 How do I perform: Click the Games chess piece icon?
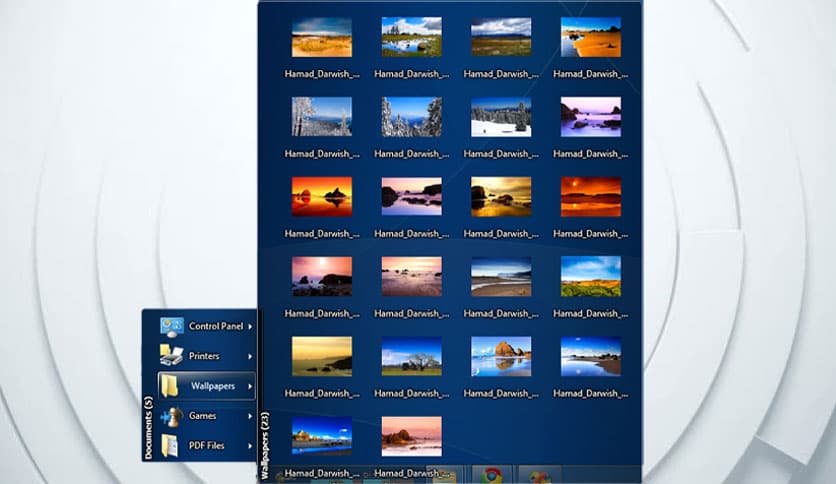[171, 416]
